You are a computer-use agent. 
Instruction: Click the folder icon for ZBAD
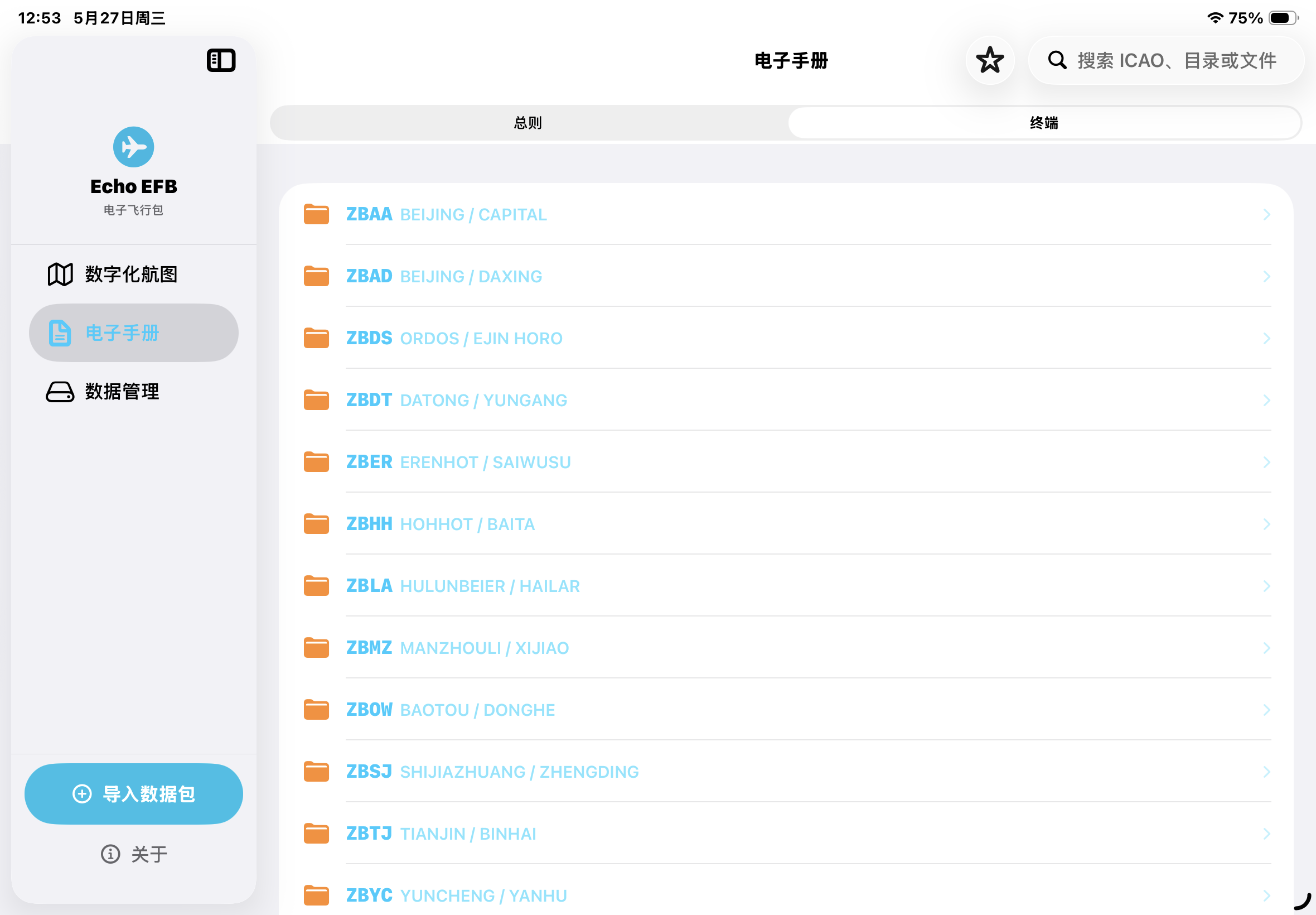click(x=316, y=276)
